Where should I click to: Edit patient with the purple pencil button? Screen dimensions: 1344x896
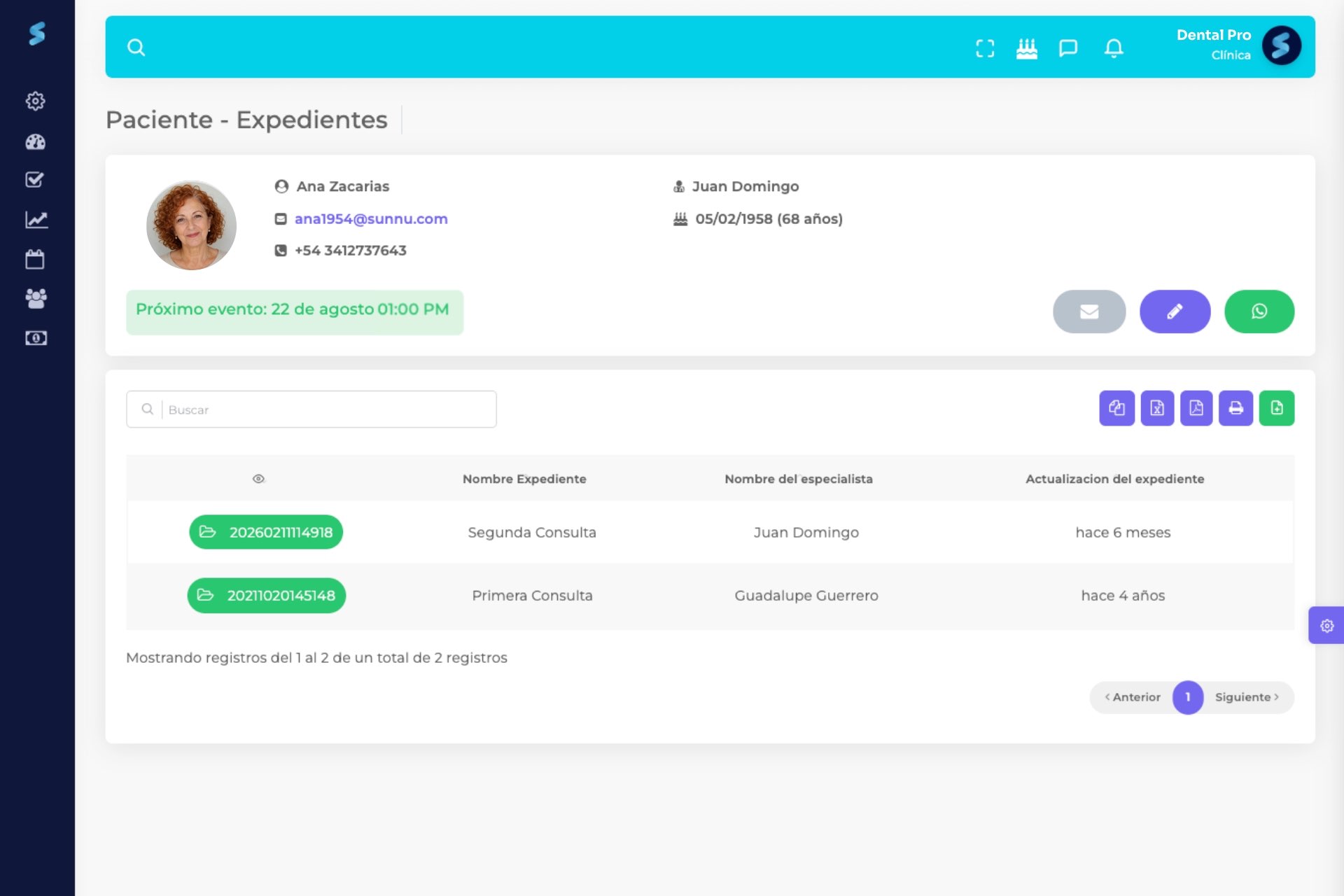click(x=1175, y=311)
